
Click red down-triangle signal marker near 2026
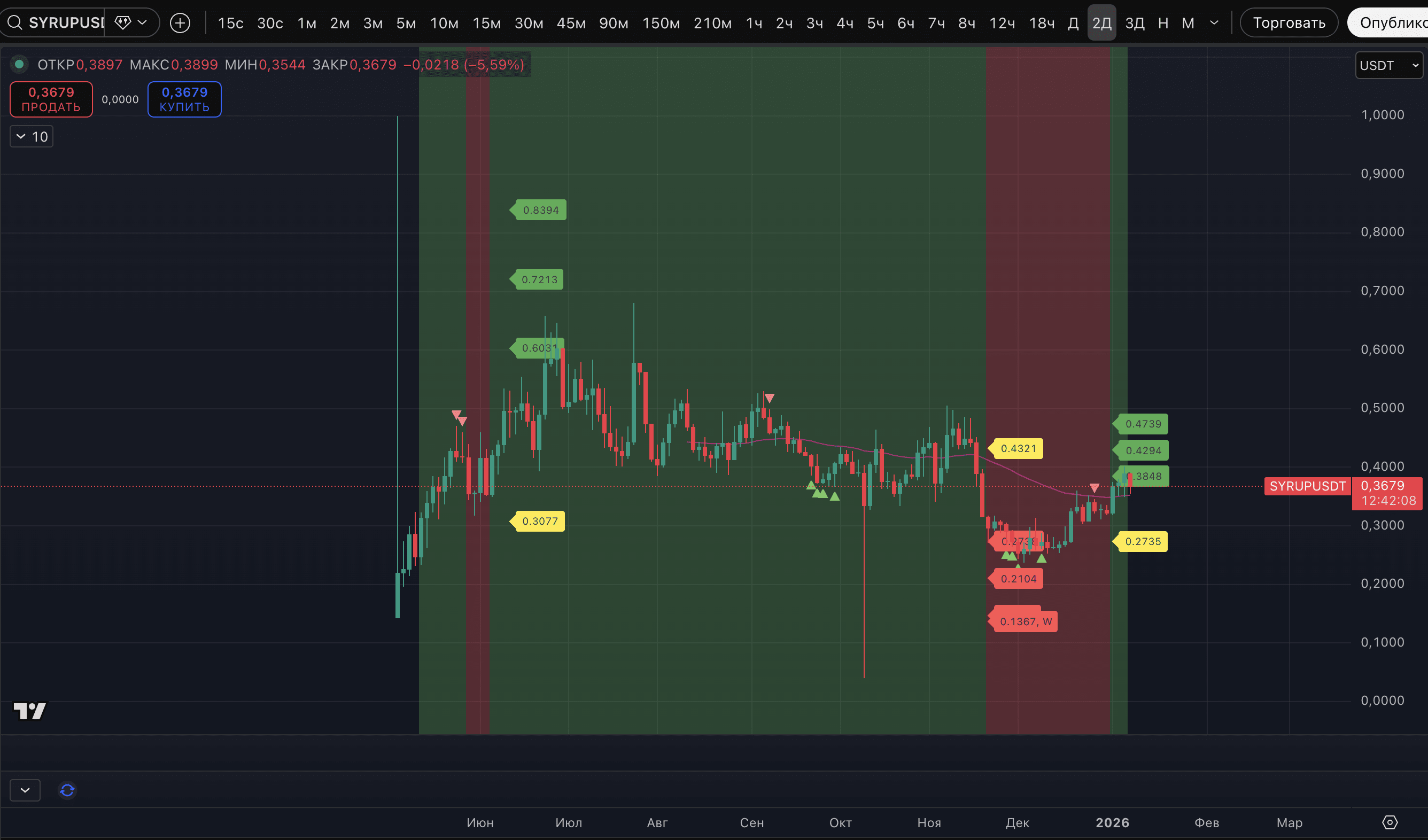pos(1094,488)
